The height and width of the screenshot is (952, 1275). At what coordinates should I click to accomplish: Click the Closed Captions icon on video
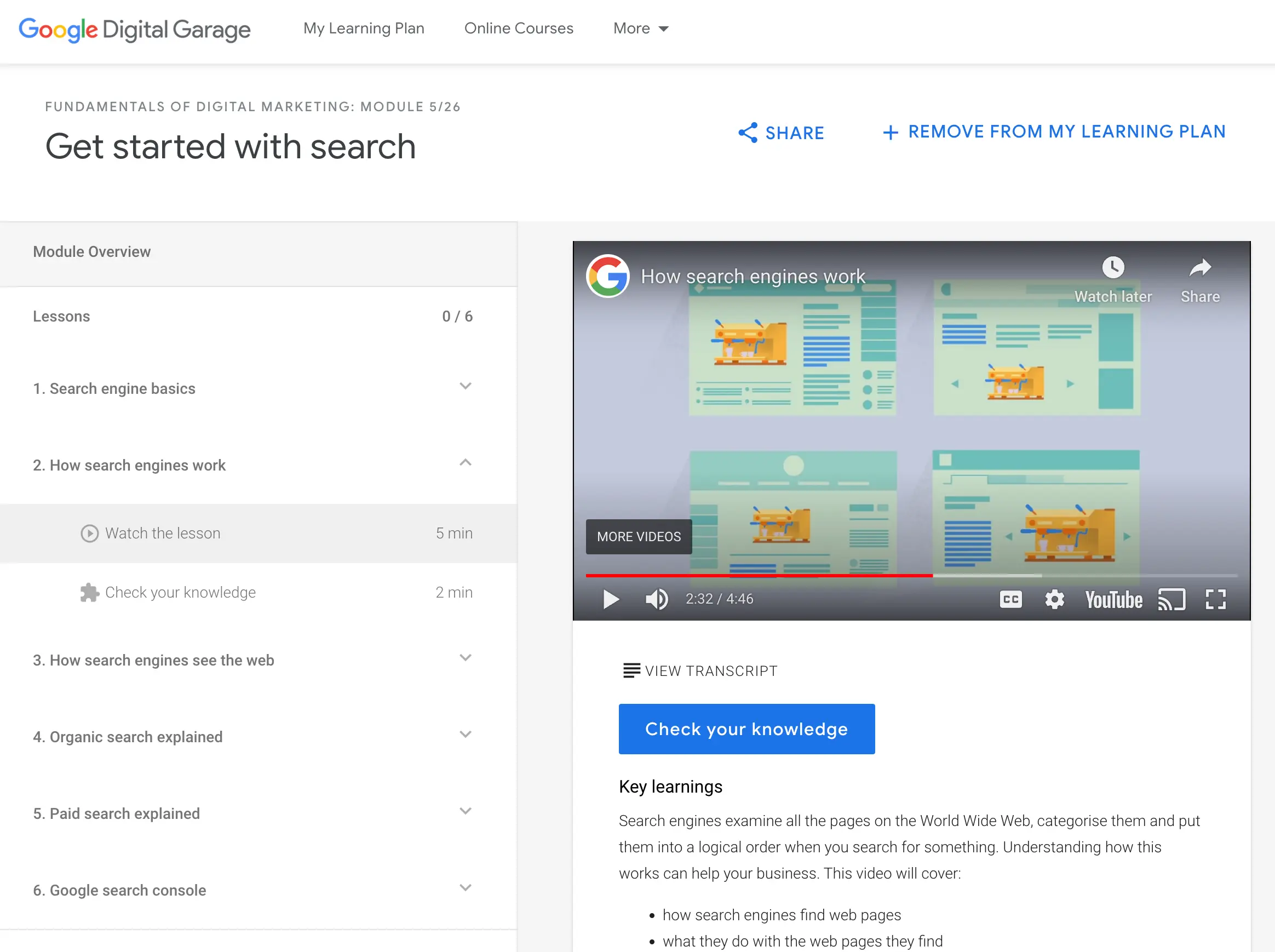click(1010, 599)
